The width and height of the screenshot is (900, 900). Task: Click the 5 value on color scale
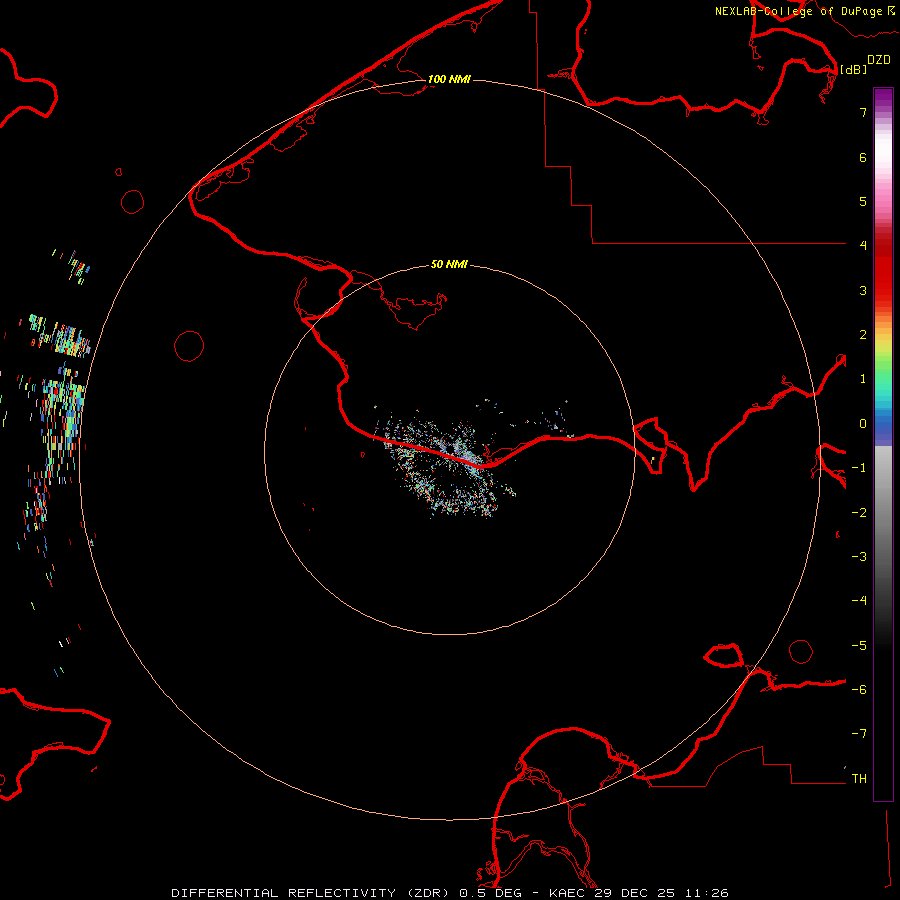tap(863, 201)
